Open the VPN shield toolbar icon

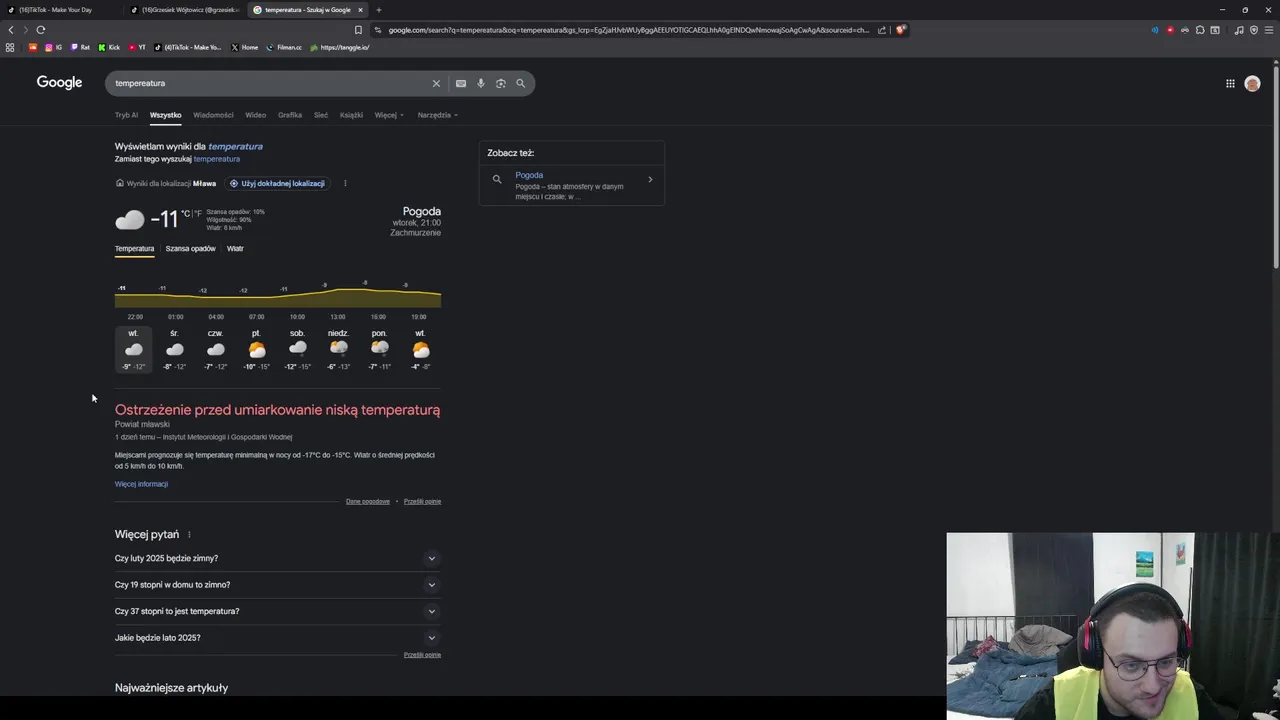coord(1254,30)
